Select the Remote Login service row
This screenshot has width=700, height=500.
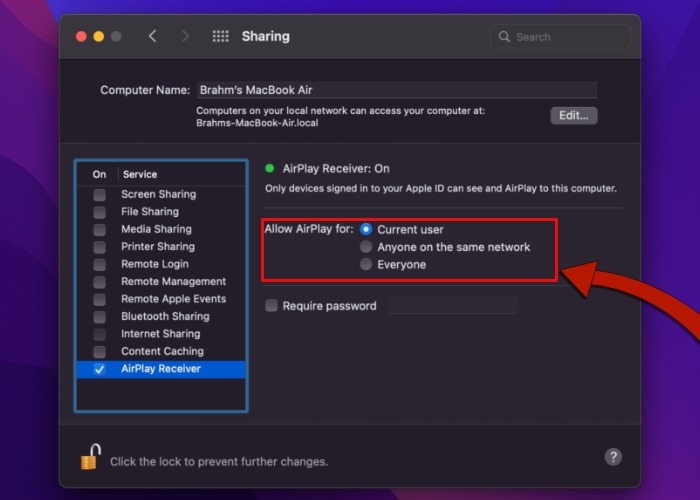pos(161,264)
